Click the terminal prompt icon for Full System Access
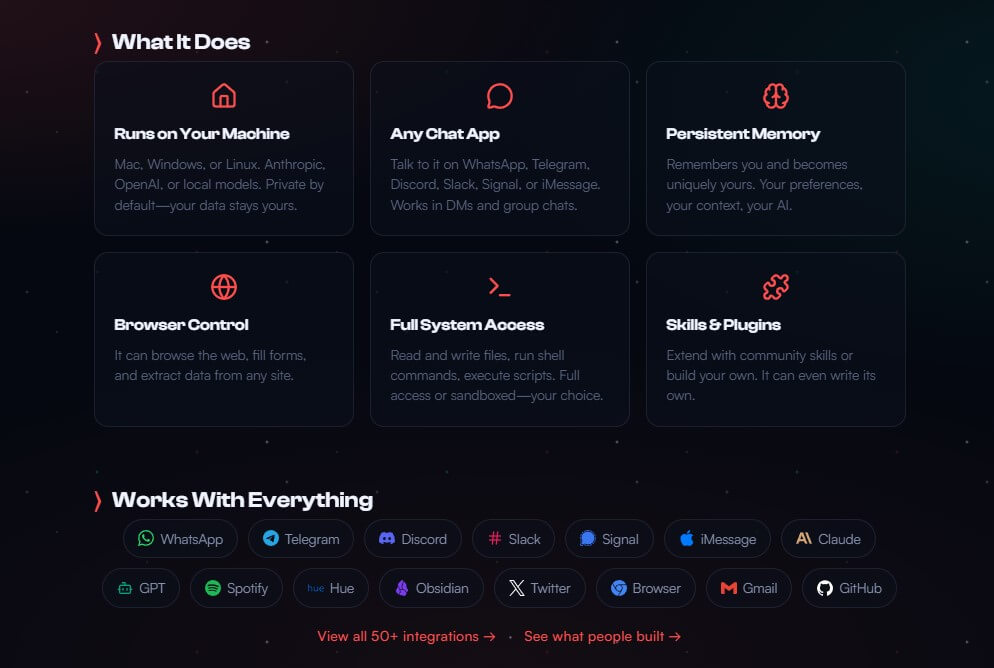The image size is (994, 668). 500,287
